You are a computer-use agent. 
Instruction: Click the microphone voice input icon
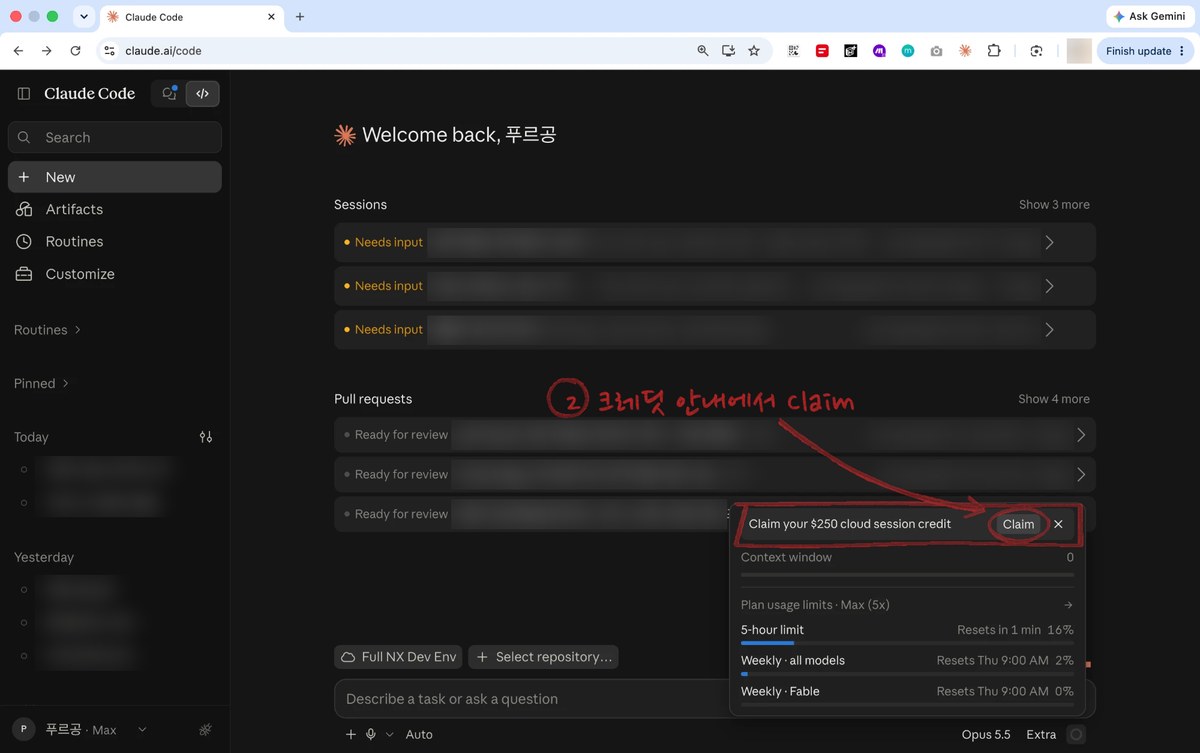(x=371, y=734)
